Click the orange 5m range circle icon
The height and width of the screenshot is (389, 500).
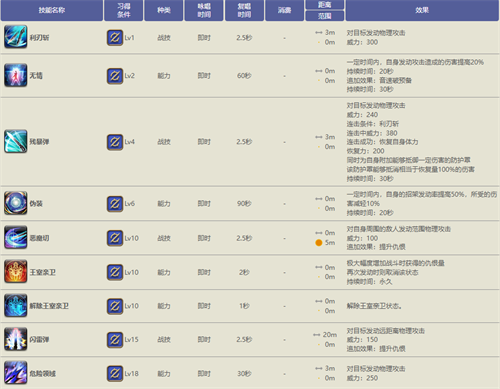coord(319,243)
